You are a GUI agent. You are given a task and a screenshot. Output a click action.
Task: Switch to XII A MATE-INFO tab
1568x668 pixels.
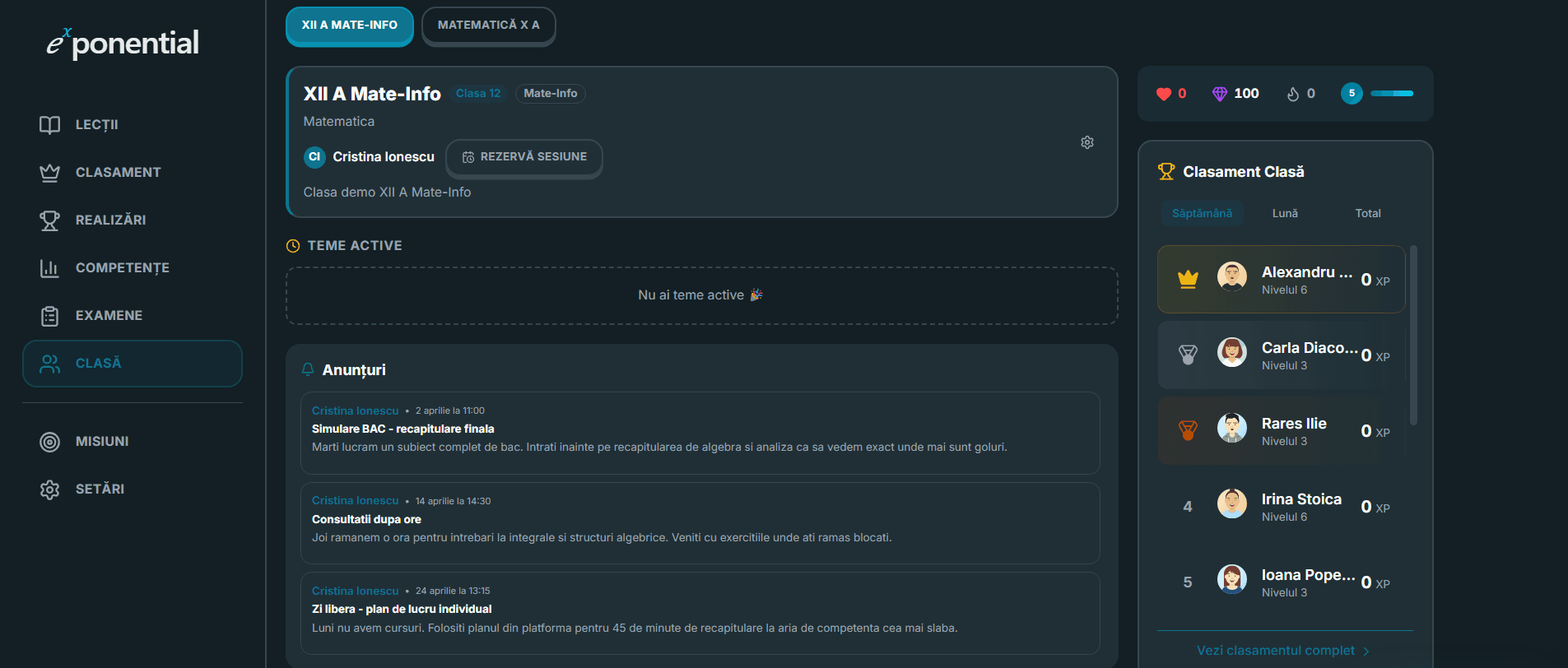pyautogui.click(x=350, y=26)
